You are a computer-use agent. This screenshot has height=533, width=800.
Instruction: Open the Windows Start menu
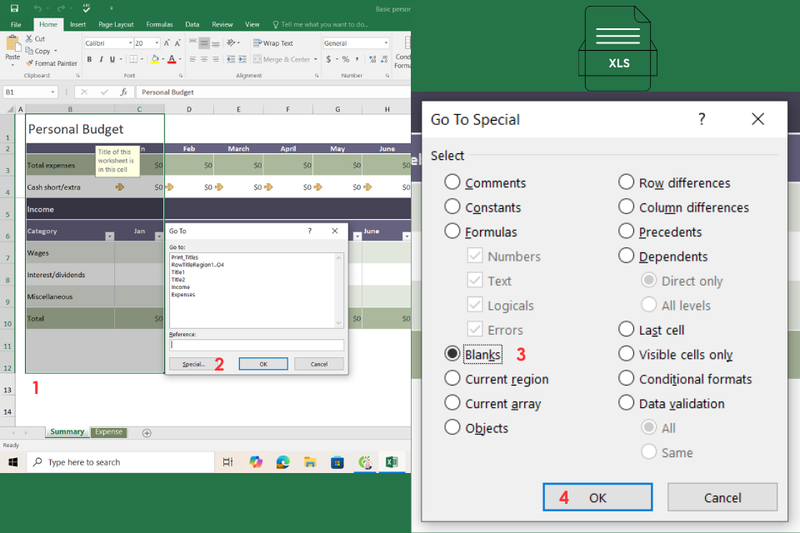point(13,462)
